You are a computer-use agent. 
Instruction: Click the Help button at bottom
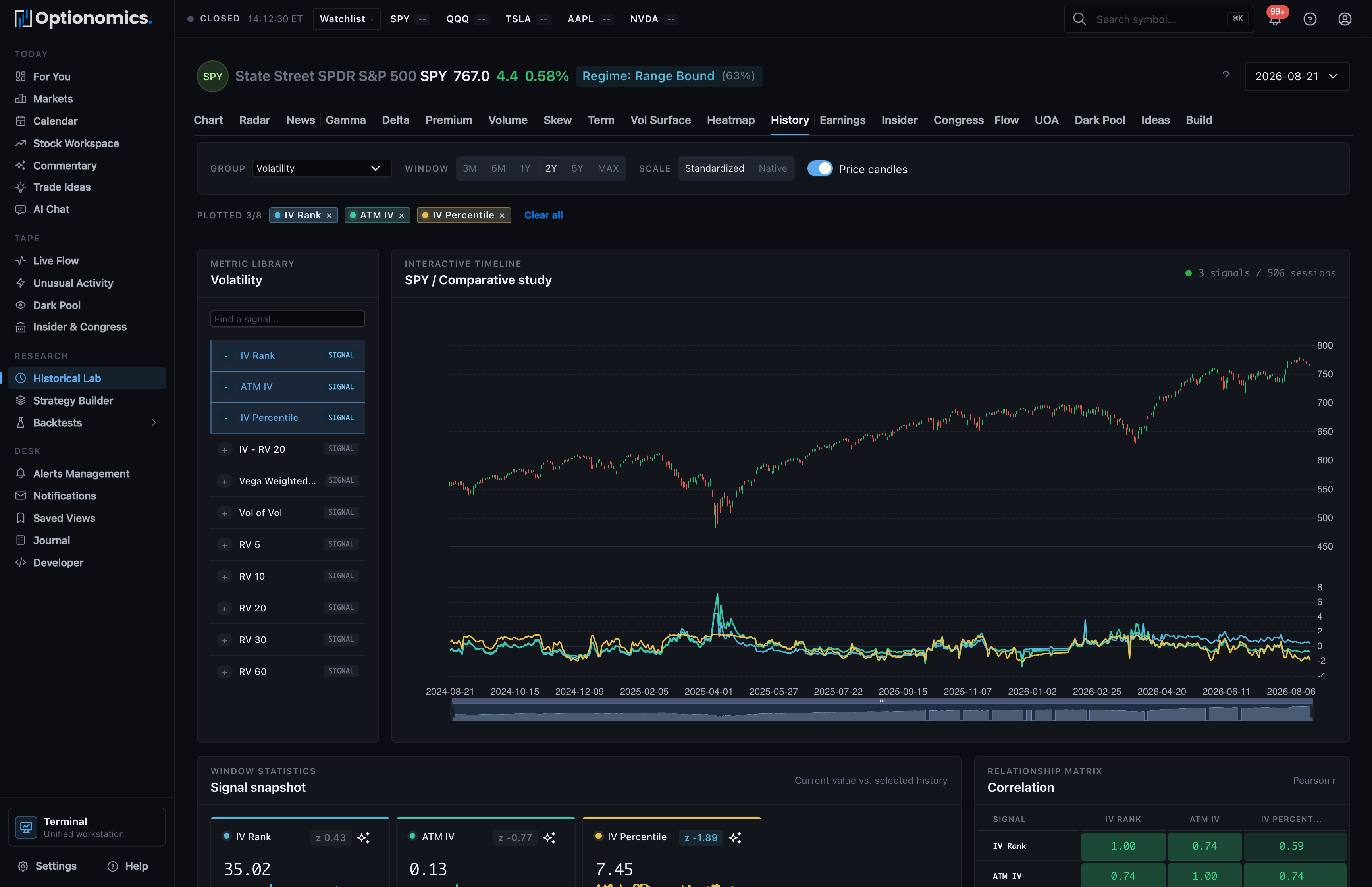(128, 866)
